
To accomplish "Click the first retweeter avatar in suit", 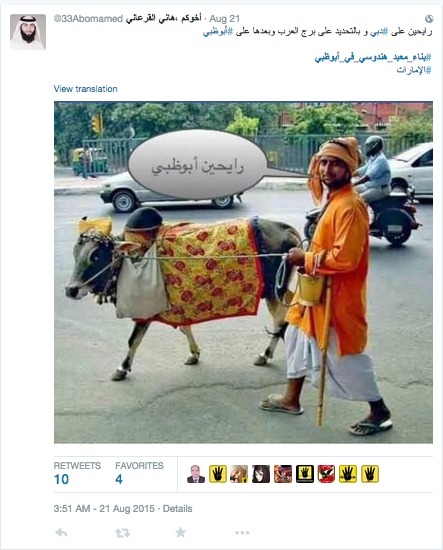I will (196, 474).
